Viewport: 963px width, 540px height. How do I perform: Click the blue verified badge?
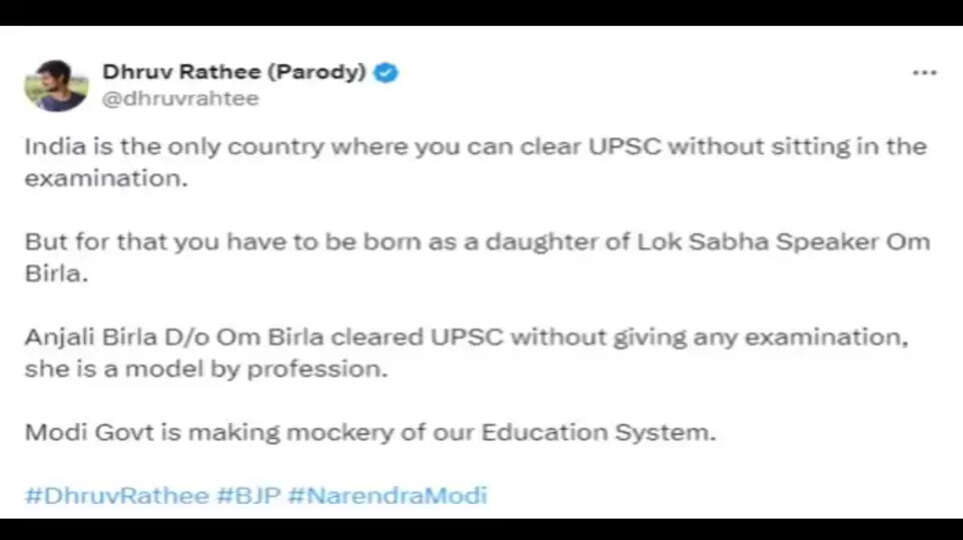(x=387, y=73)
